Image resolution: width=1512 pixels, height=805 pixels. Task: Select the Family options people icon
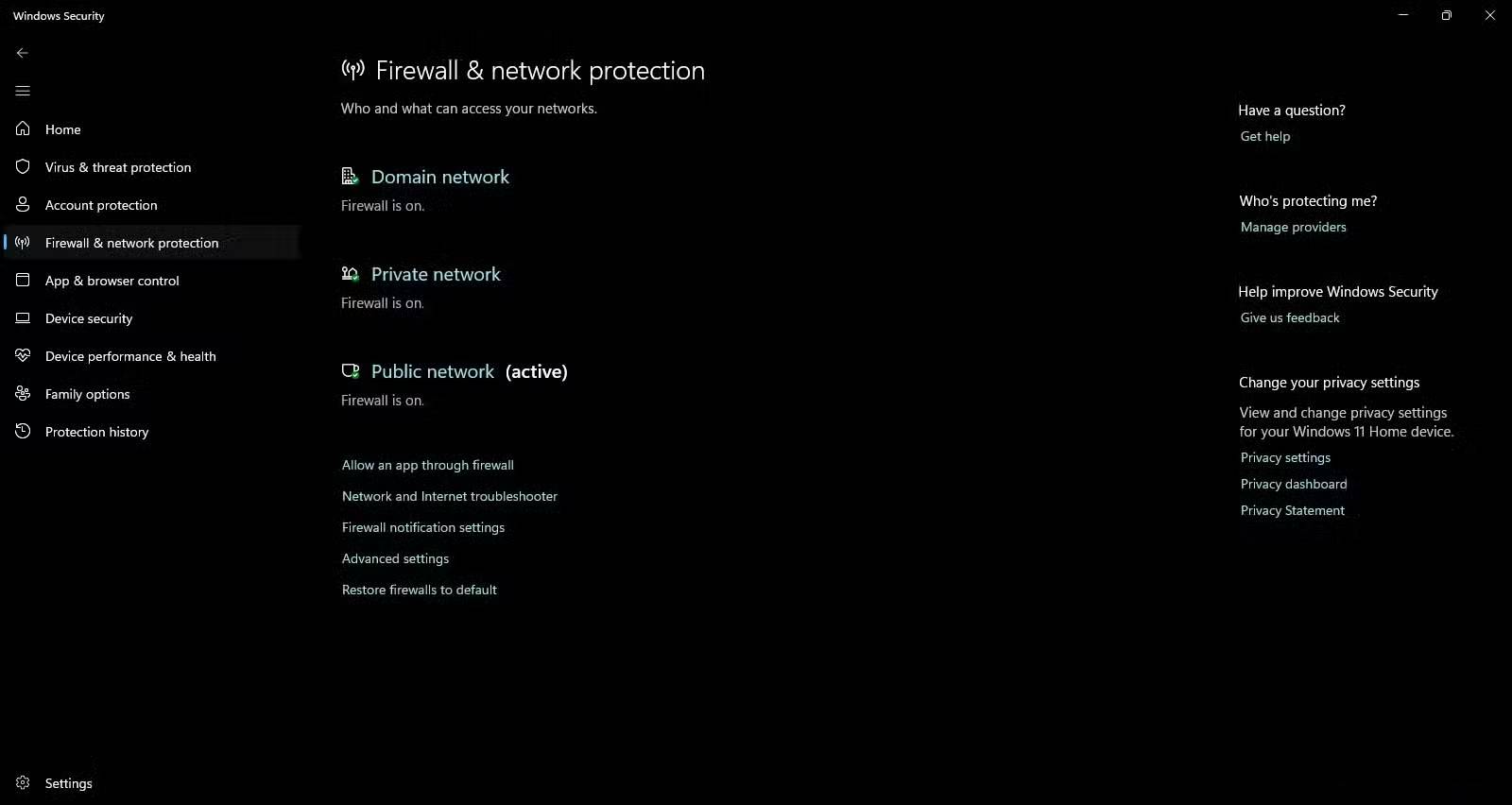click(x=23, y=394)
